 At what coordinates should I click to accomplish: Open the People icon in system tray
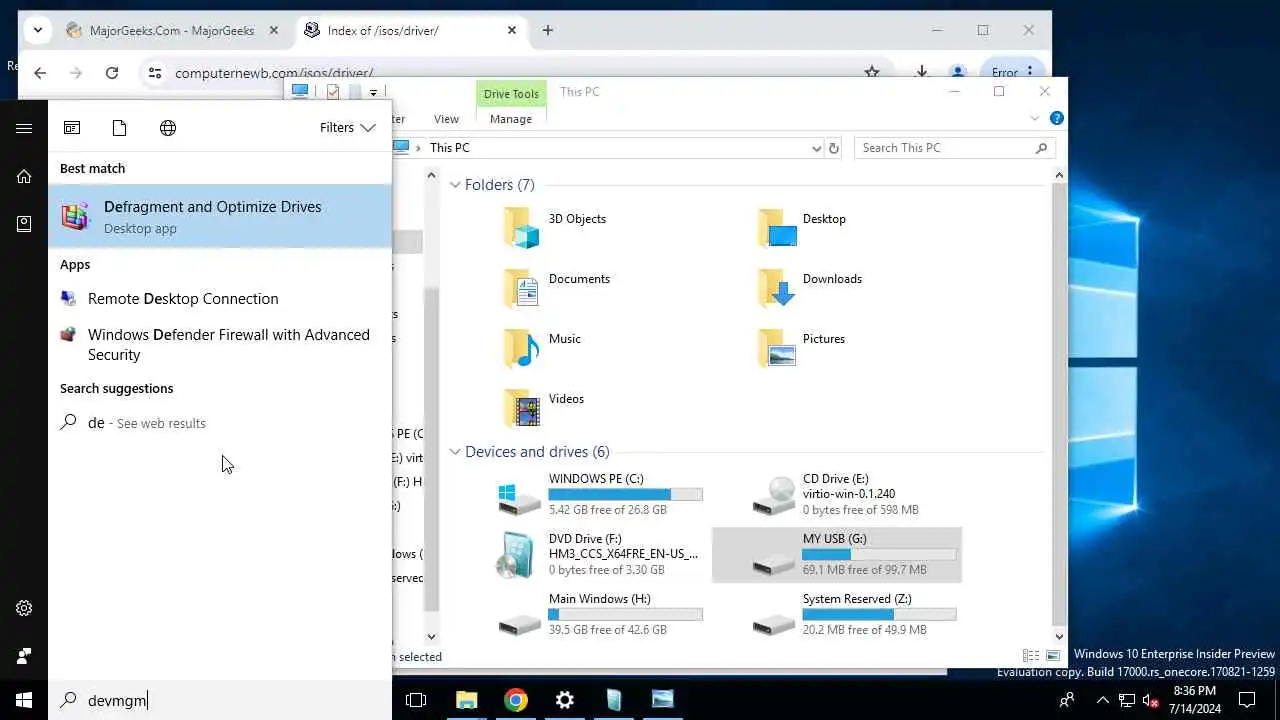1067,700
